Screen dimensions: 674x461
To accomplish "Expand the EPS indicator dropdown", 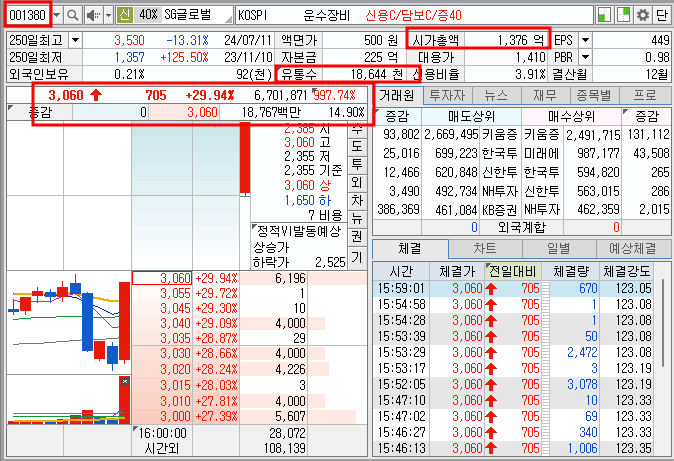I will (585, 40).
